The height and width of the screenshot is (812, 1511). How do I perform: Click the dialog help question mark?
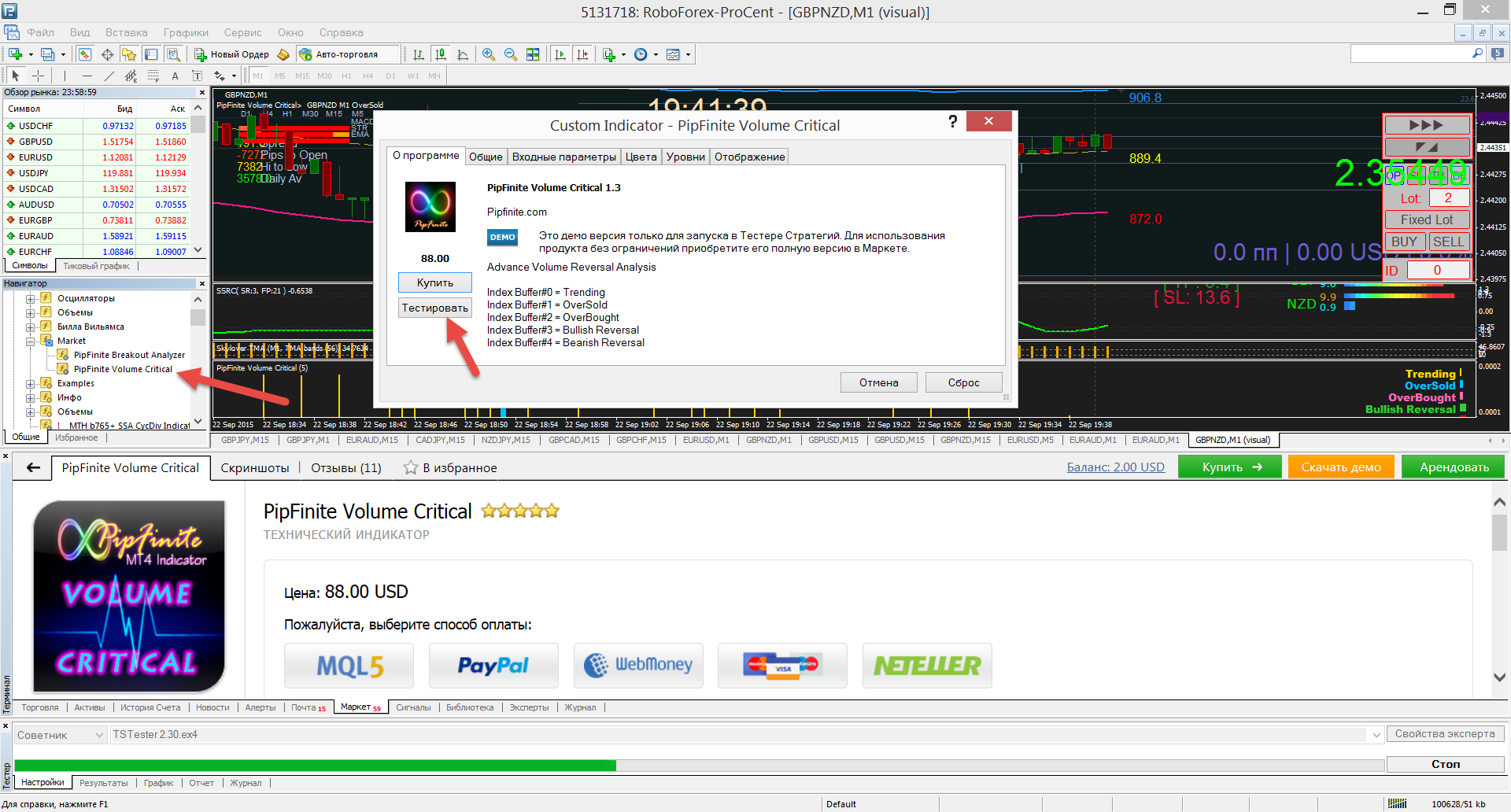(x=953, y=121)
